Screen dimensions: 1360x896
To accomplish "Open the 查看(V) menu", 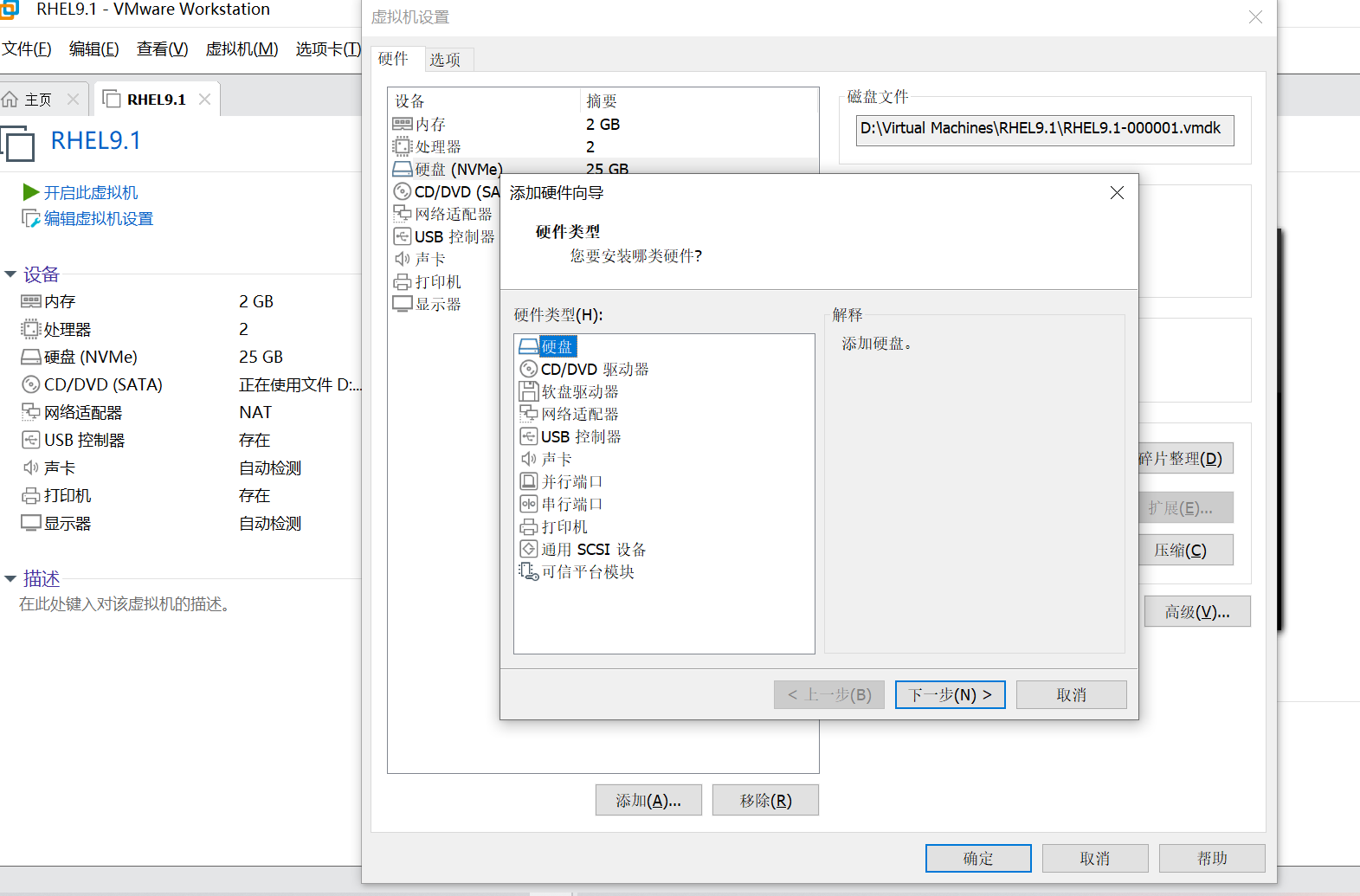I will pos(162,49).
